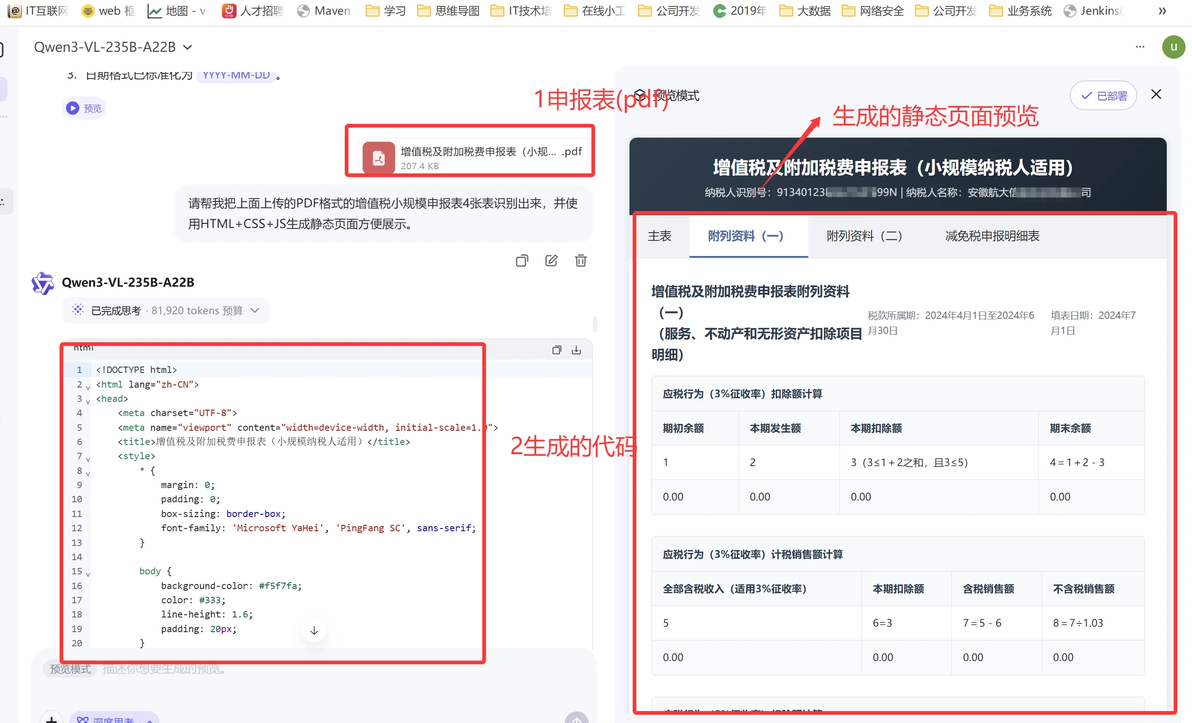Download the generated html code
The image size is (1192, 723).
576,350
